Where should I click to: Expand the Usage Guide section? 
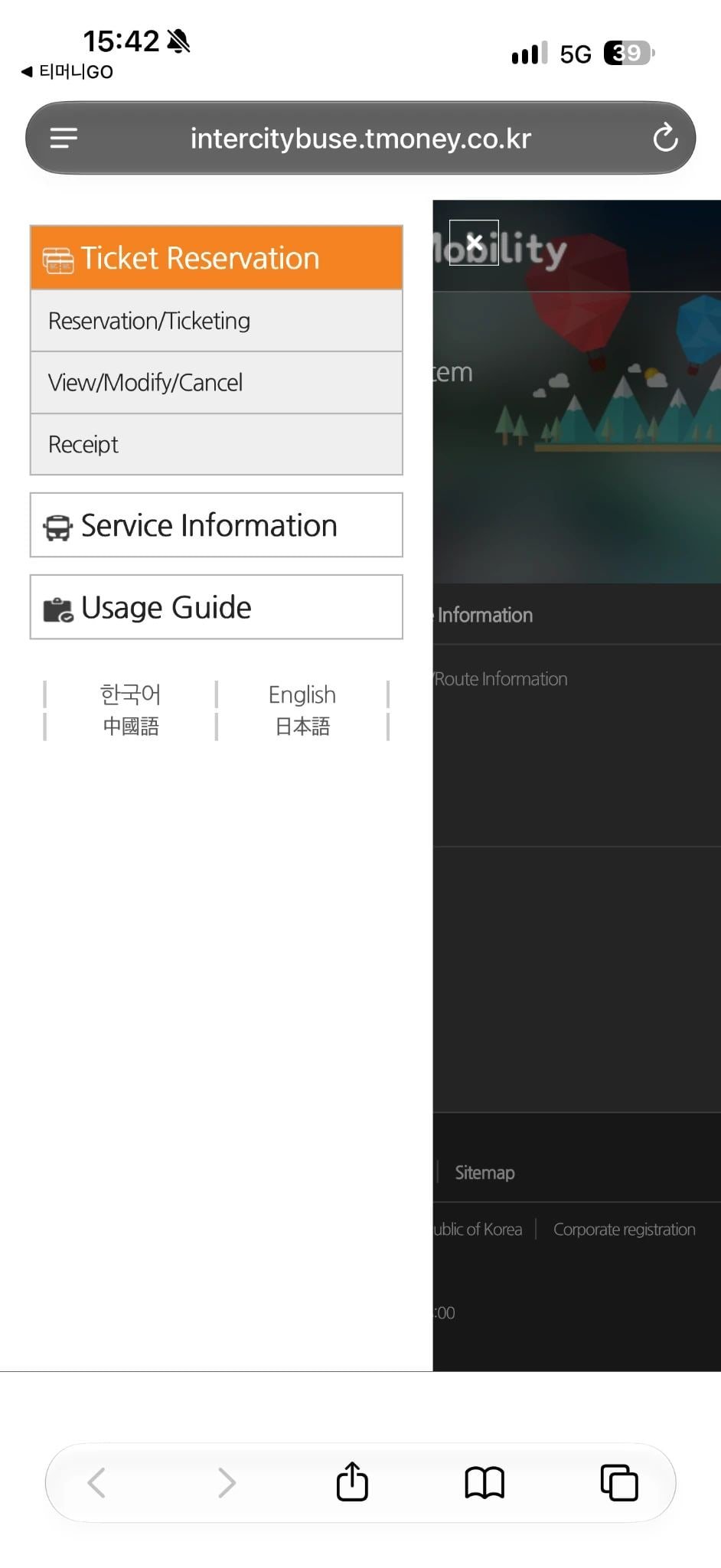(217, 607)
